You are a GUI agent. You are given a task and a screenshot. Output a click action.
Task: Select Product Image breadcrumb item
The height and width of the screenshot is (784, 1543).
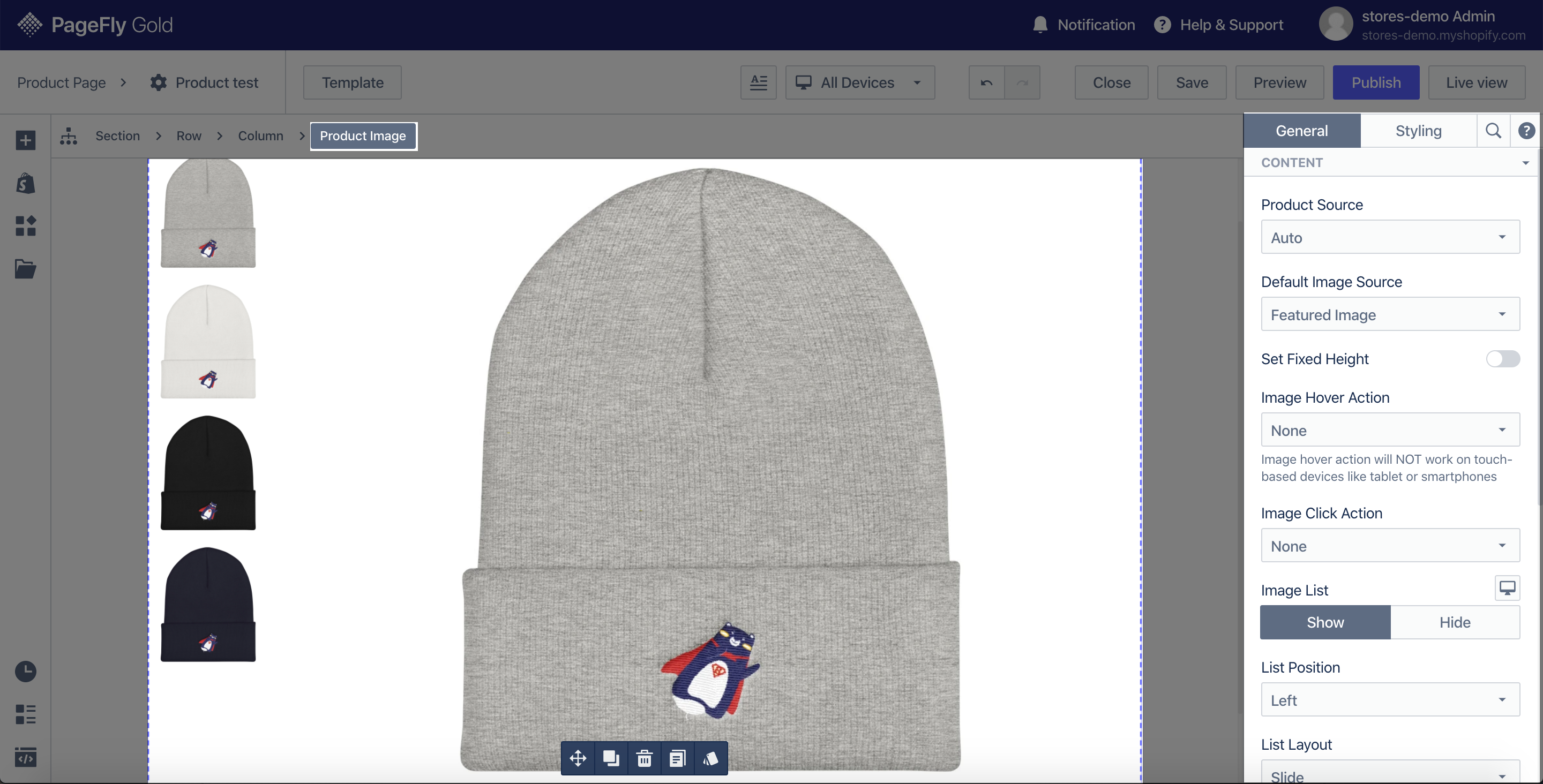(x=363, y=136)
